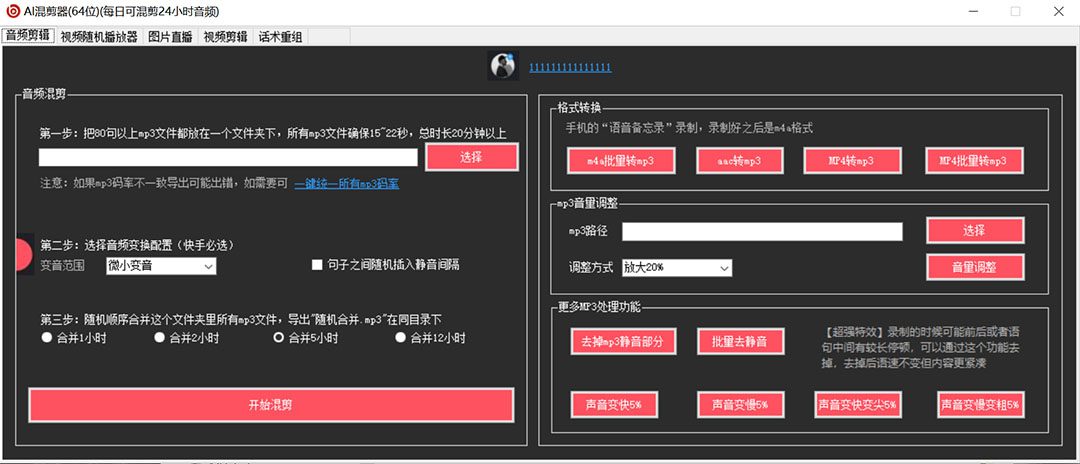The image size is (1080, 464).
Task: Expand the 调整方式 dropdown showing 放大20%
Action: [677, 268]
